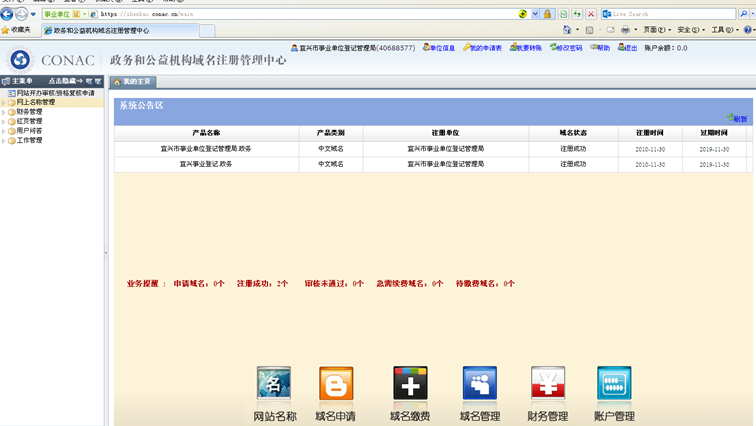Click the 财务管理 yen icon

pyautogui.click(x=548, y=383)
